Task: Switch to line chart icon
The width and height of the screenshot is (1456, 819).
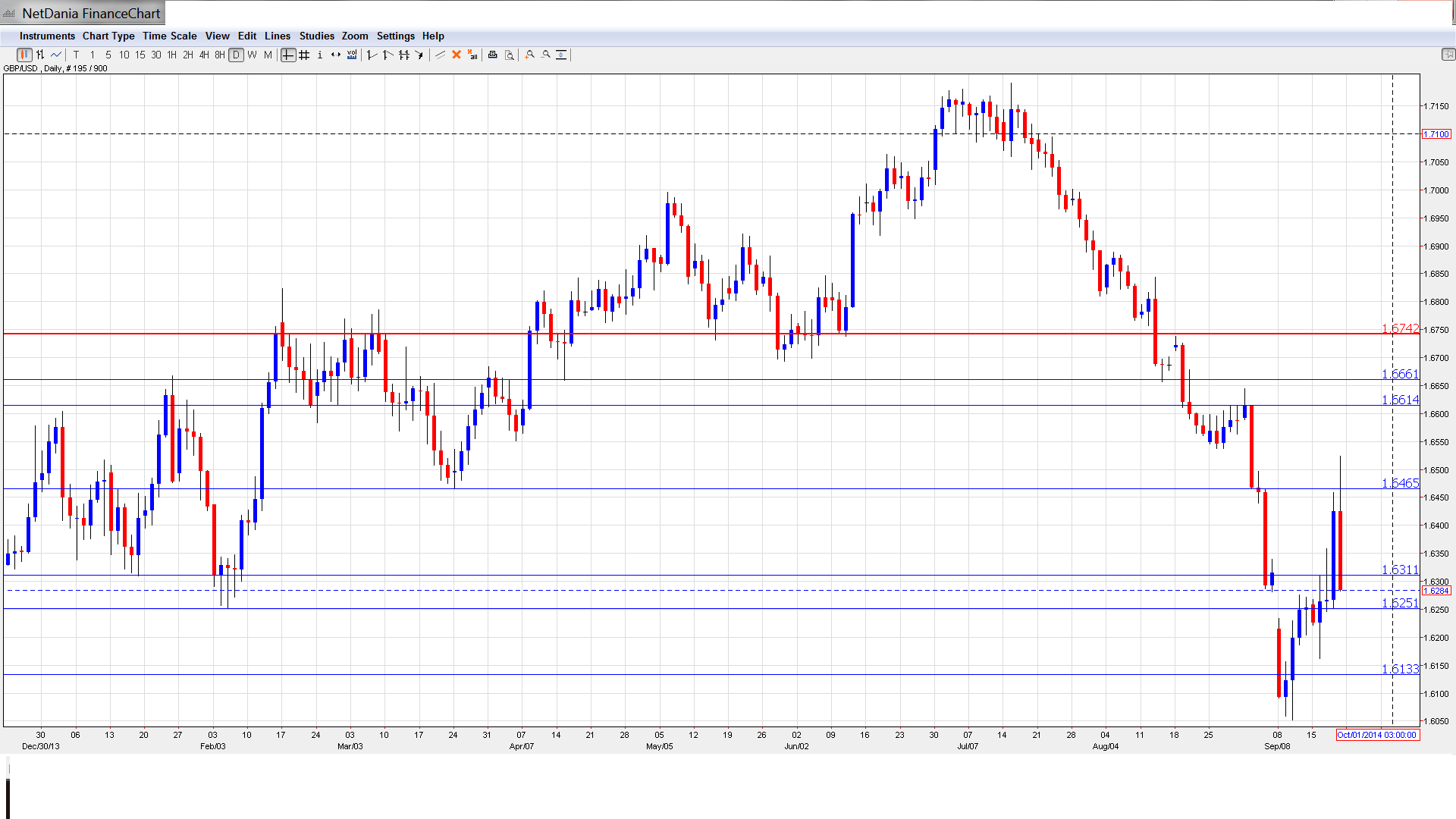Action: [x=56, y=55]
